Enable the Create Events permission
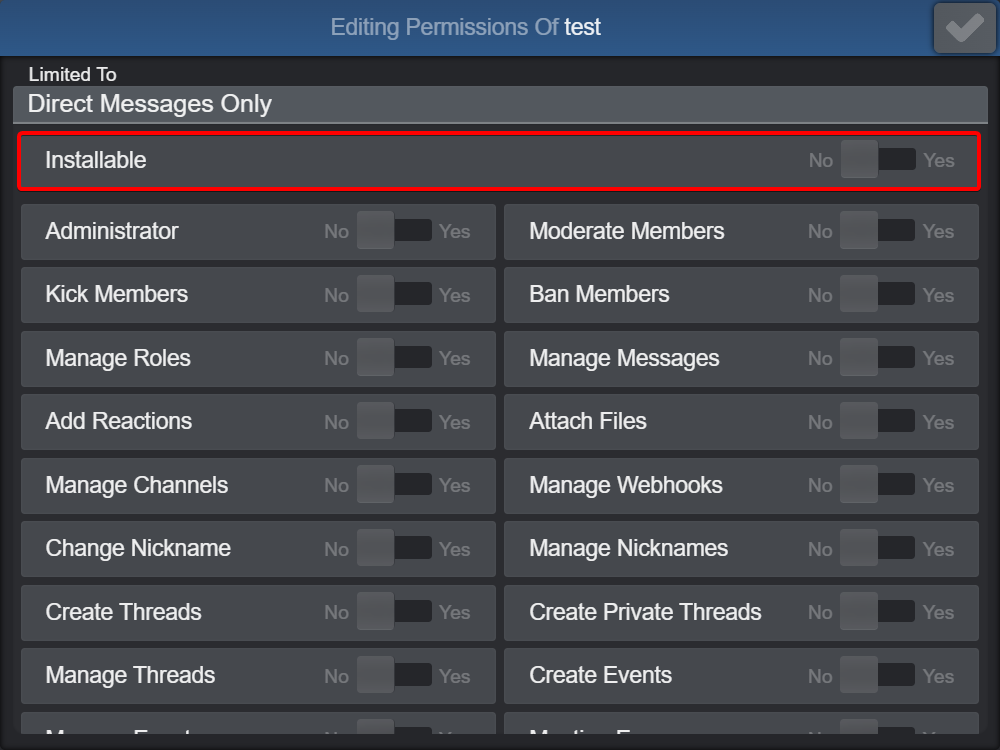The height and width of the screenshot is (750, 1000). point(878,675)
